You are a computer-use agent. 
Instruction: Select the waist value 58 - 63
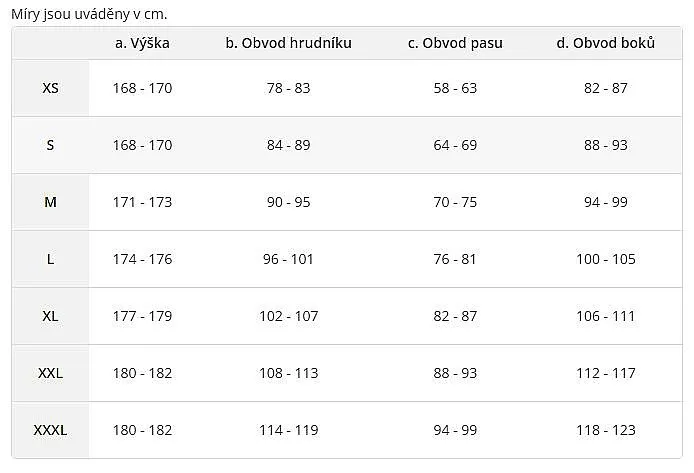click(x=455, y=88)
